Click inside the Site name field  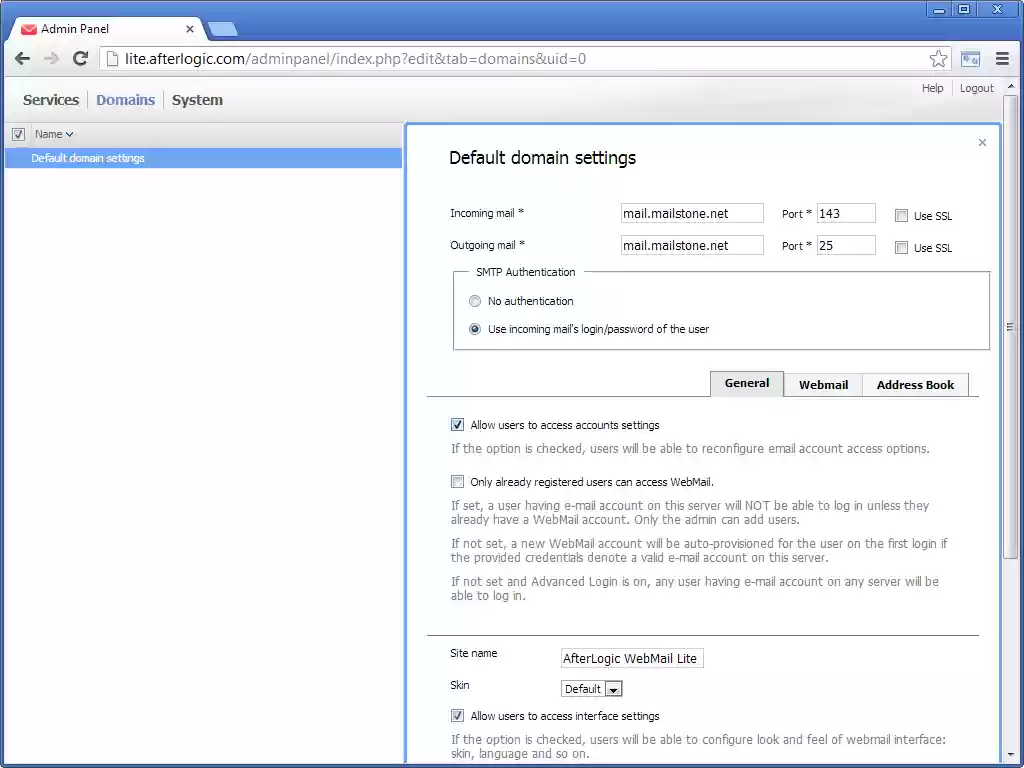click(631, 658)
